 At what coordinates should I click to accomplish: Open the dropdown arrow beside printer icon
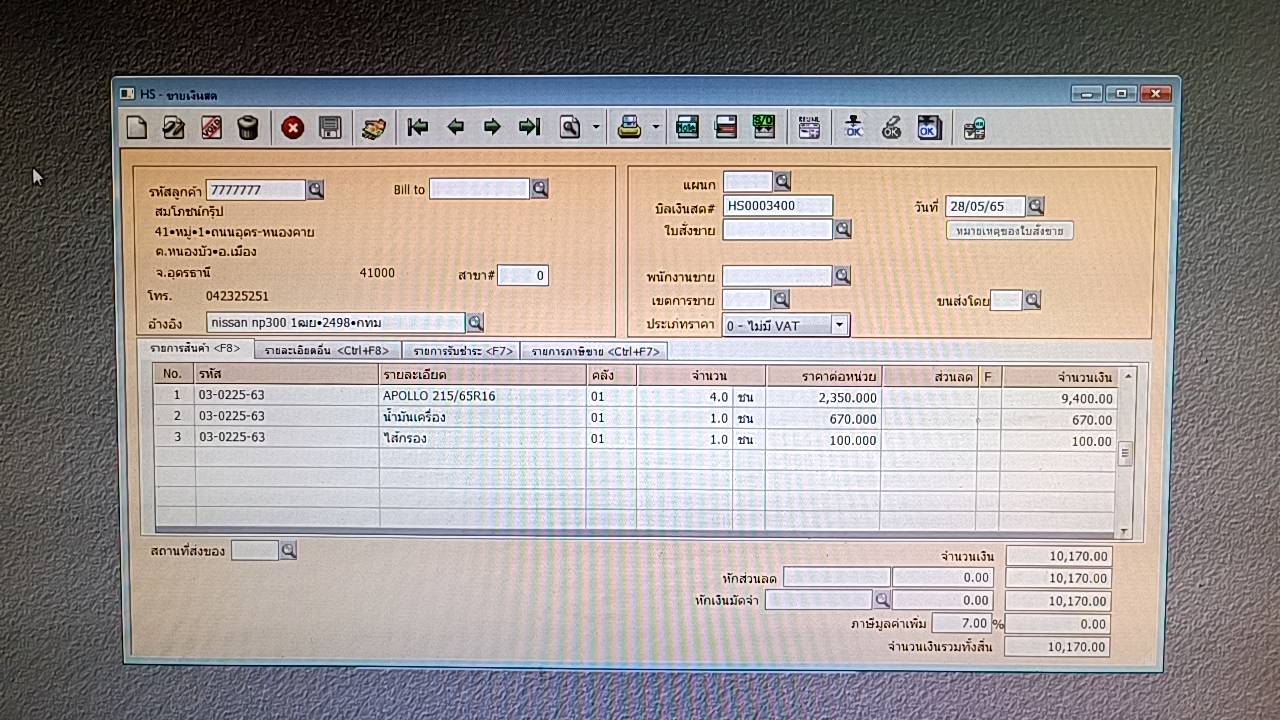coord(656,127)
